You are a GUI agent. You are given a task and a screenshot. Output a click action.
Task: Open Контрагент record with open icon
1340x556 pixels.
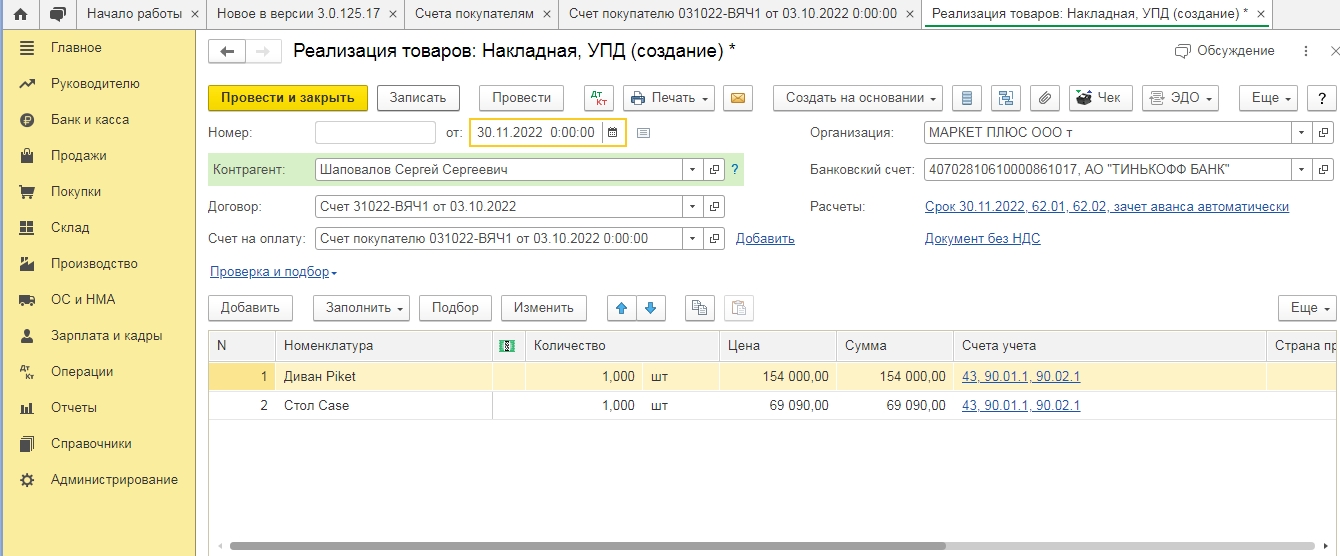714,170
